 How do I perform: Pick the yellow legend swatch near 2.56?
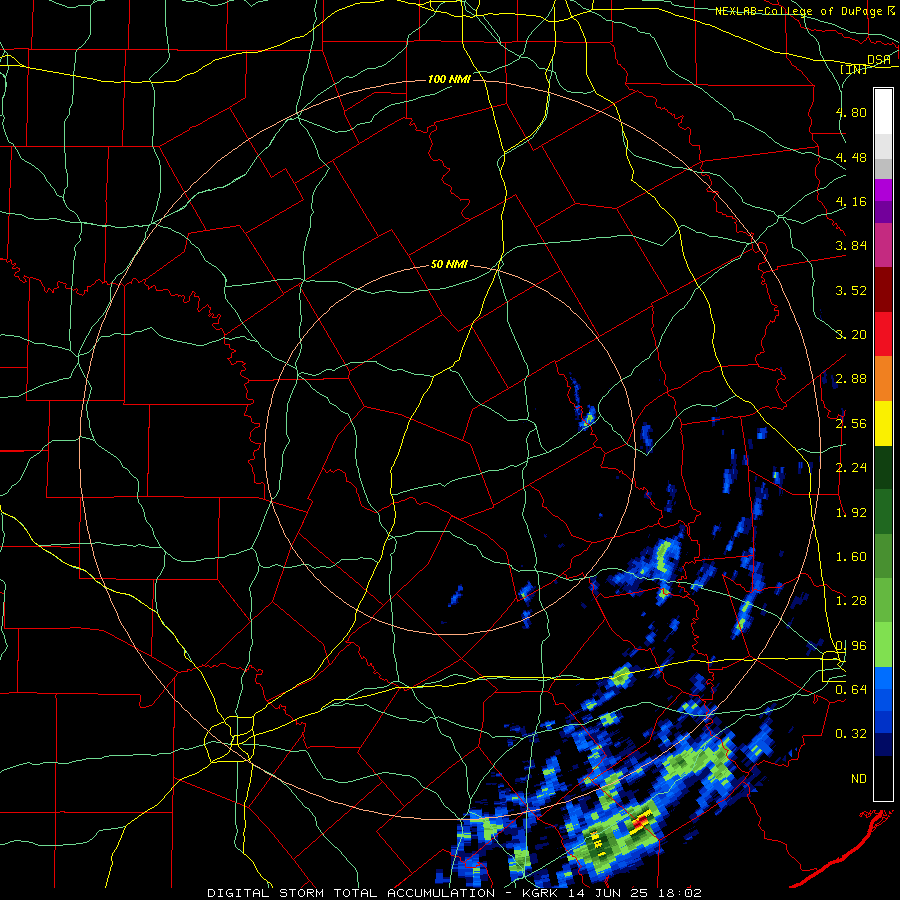(x=883, y=423)
